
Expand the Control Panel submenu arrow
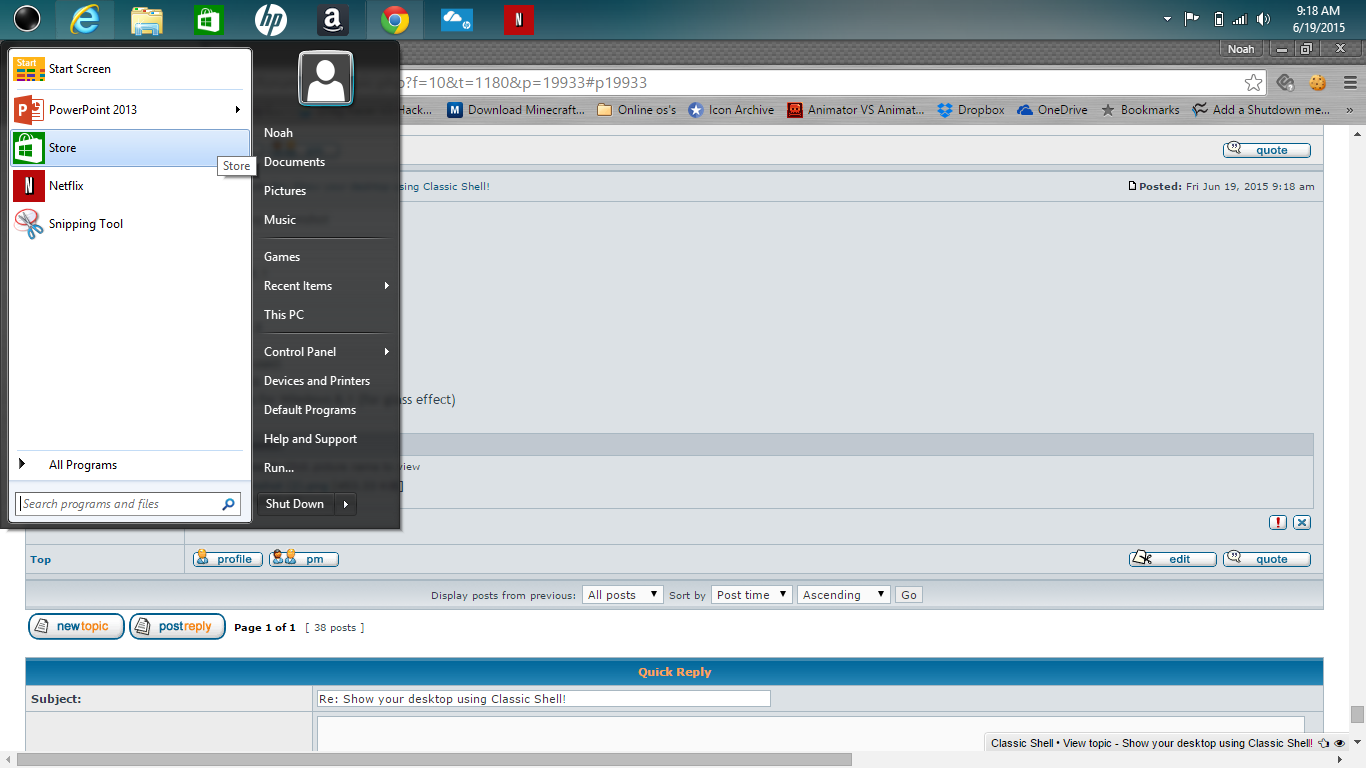tap(386, 352)
